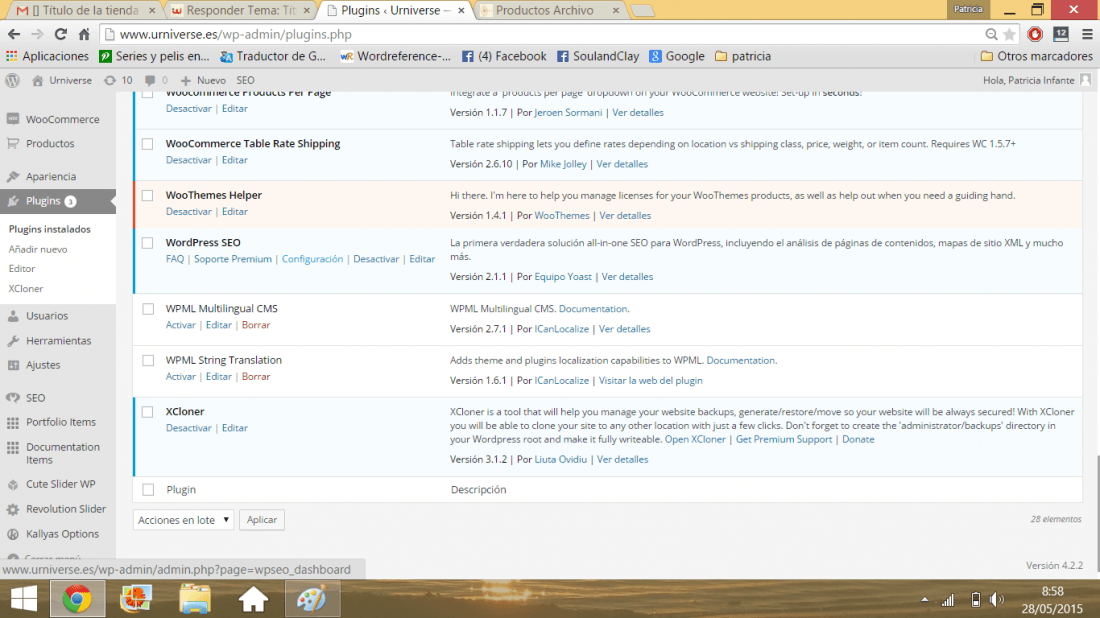This screenshot has height=618, width=1100.
Task: Open WordPress SEO Configuración link
Action: 312,259
